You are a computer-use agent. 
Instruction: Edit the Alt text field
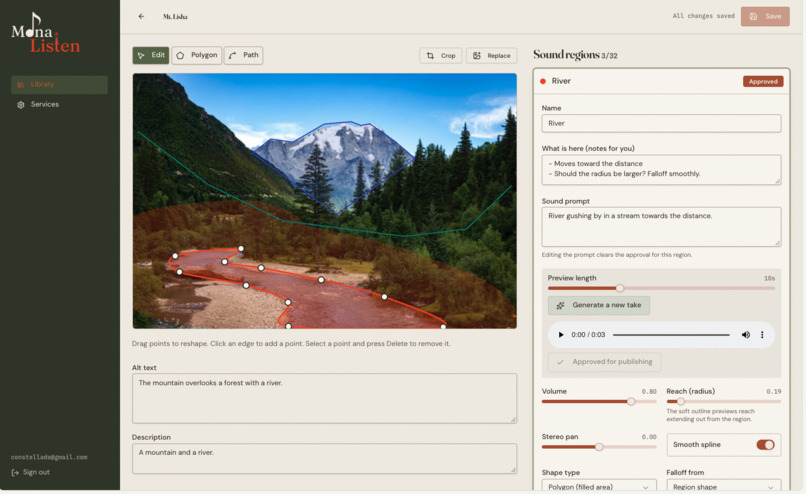point(324,398)
